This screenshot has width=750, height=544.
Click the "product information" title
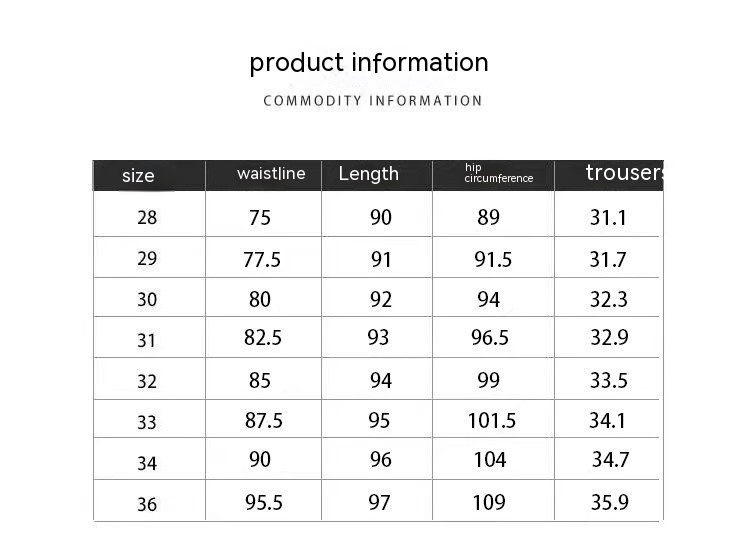coord(369,63)
